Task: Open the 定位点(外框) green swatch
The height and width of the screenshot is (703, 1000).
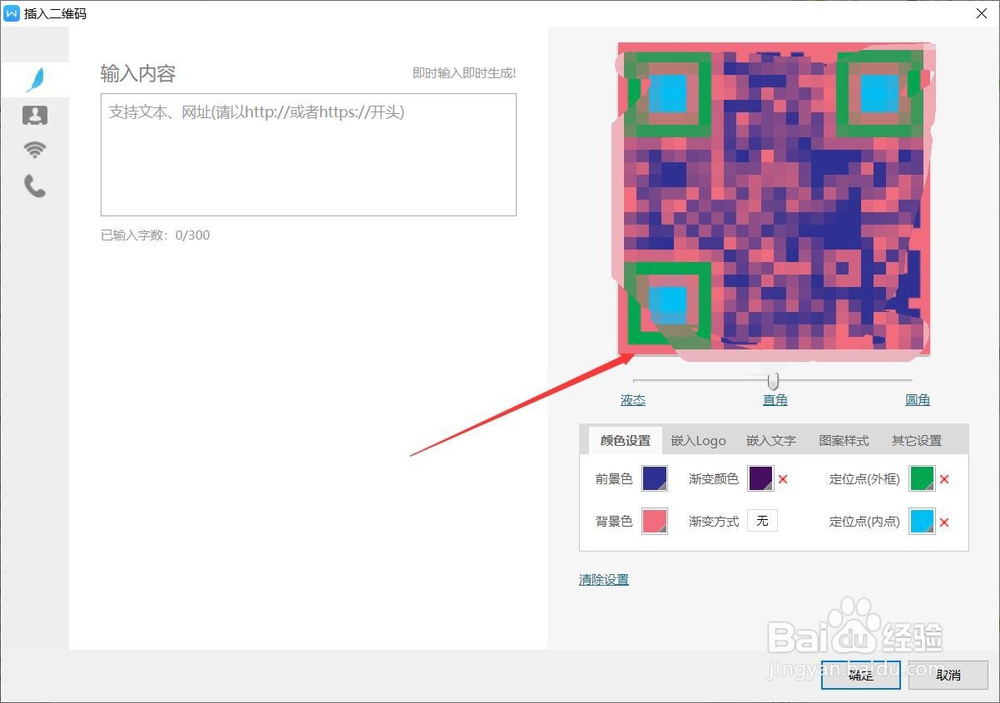Action: [922, 478]
